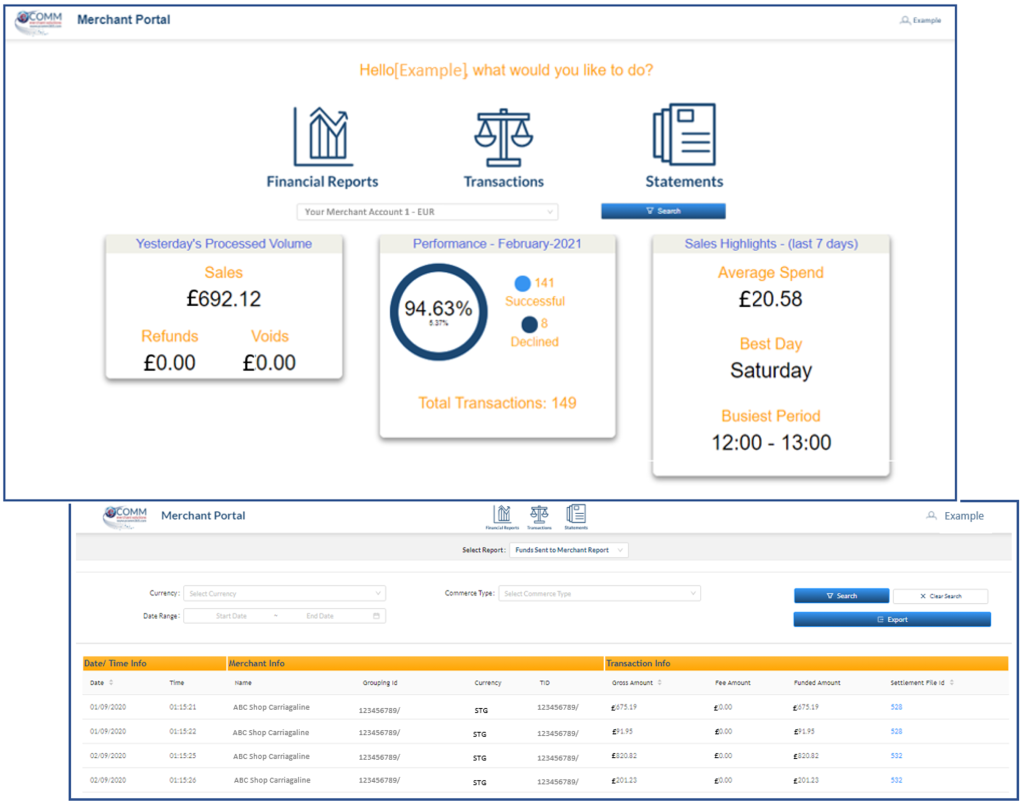Click the Transactions icon in the report header
This screenshot has width=1024, height=804.
pyautogui.click(x=538, y=513)
